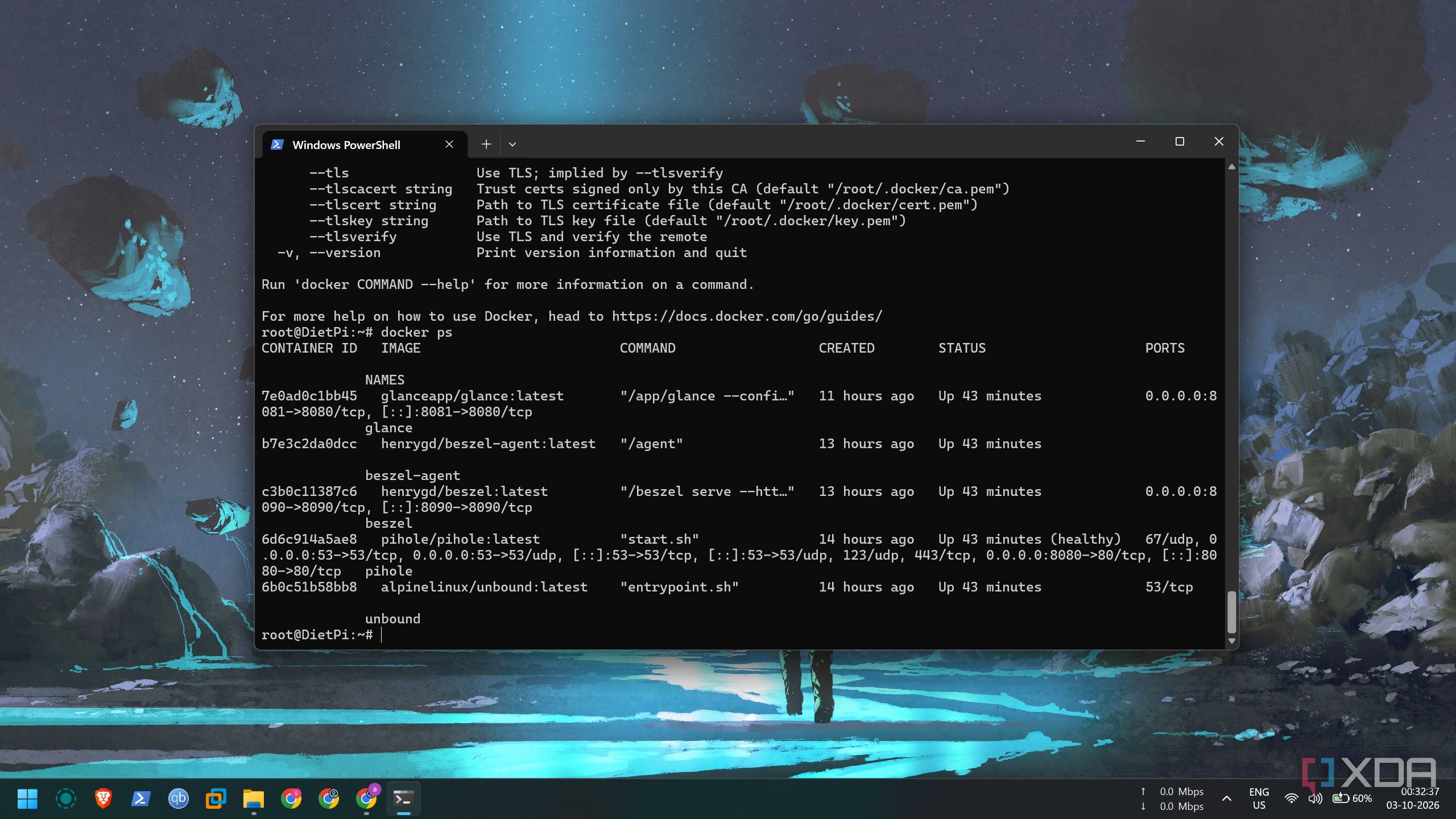This screenshot has height=819, width=1456.
Task: Open Chrome with the profile outline badge
Action: click(329, 799)
